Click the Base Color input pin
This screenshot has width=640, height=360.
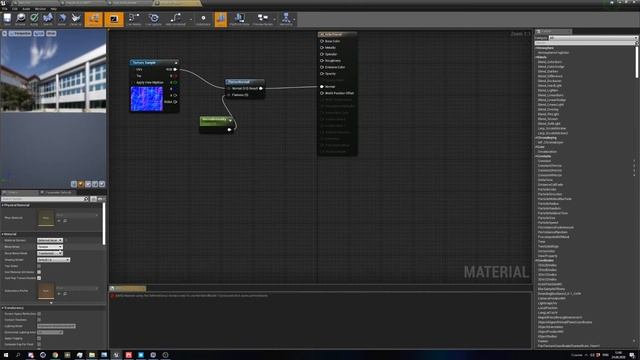pos(322,41)
